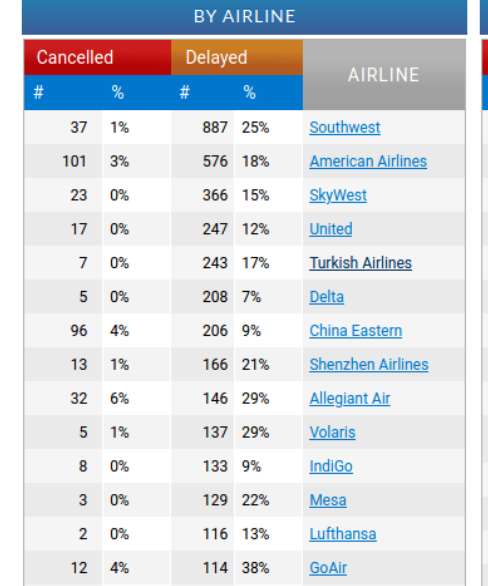The height and width of the screenshot is (586, 488).
Task: Open the China Eastern link
Action: tap(356, 331)
